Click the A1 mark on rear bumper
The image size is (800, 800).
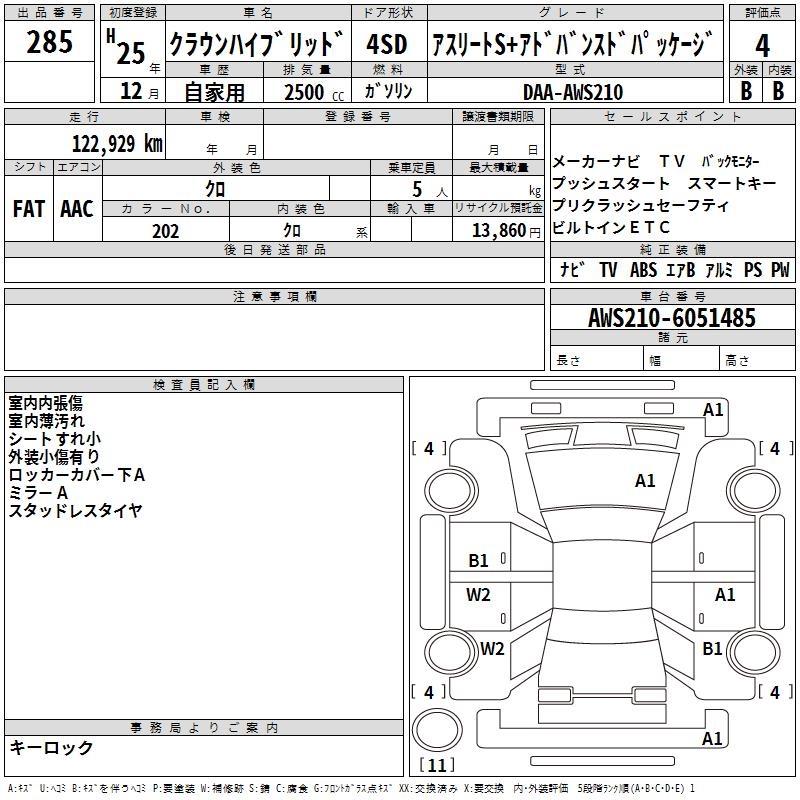click(712, 738)
